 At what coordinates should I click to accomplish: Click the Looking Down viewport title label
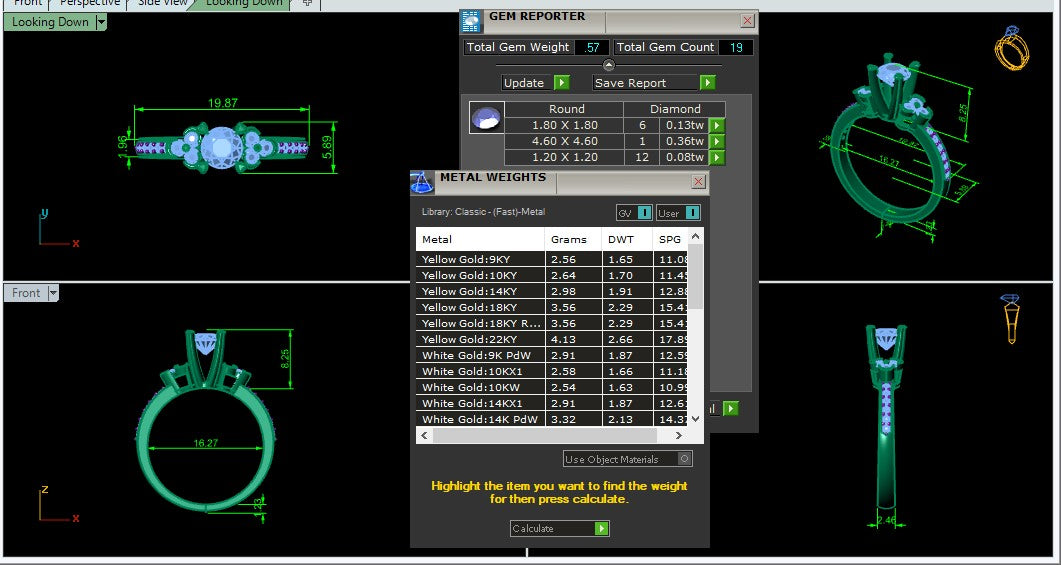[50, 22]
